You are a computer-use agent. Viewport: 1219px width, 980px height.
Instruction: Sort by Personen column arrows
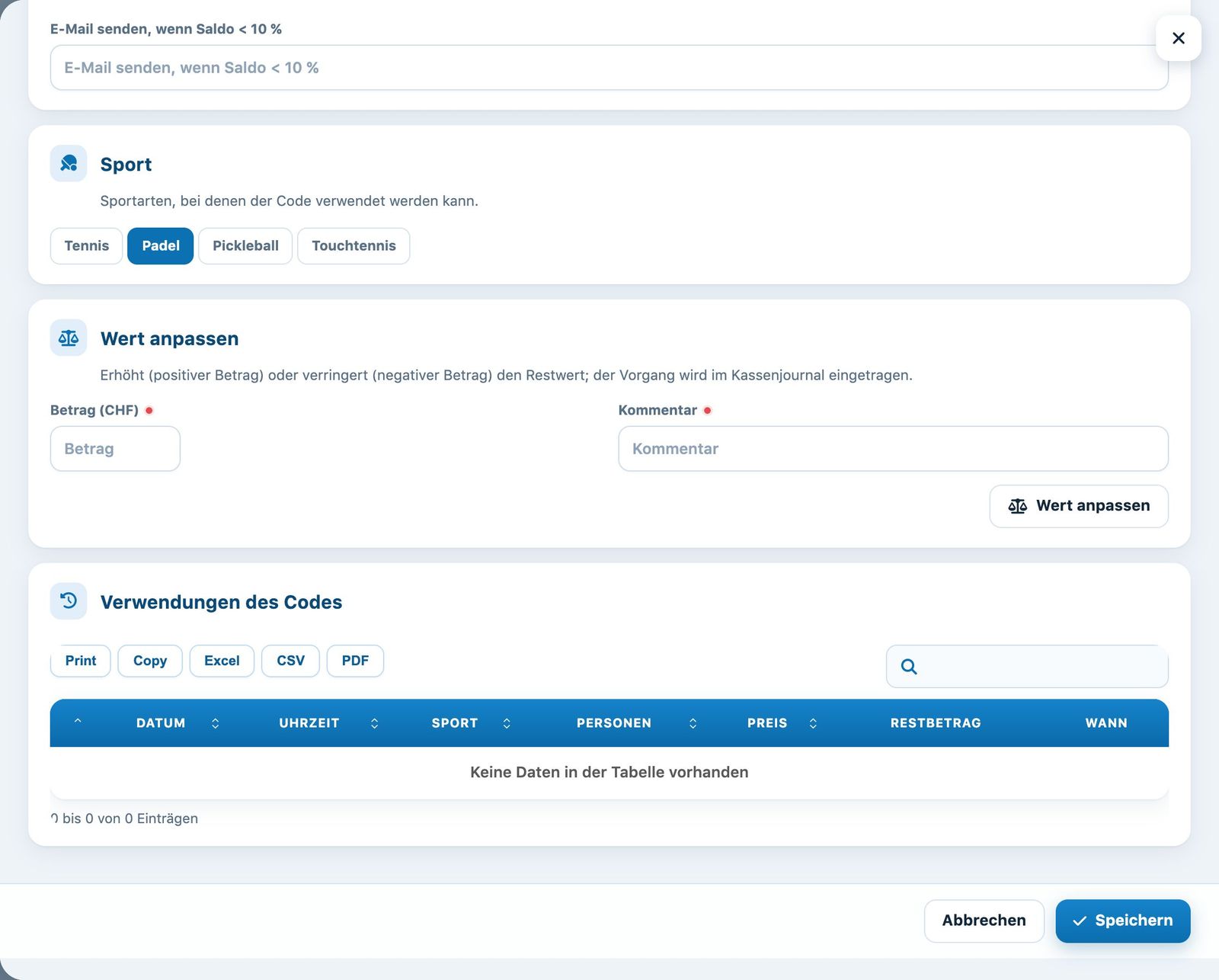click(x=693, y=723)
